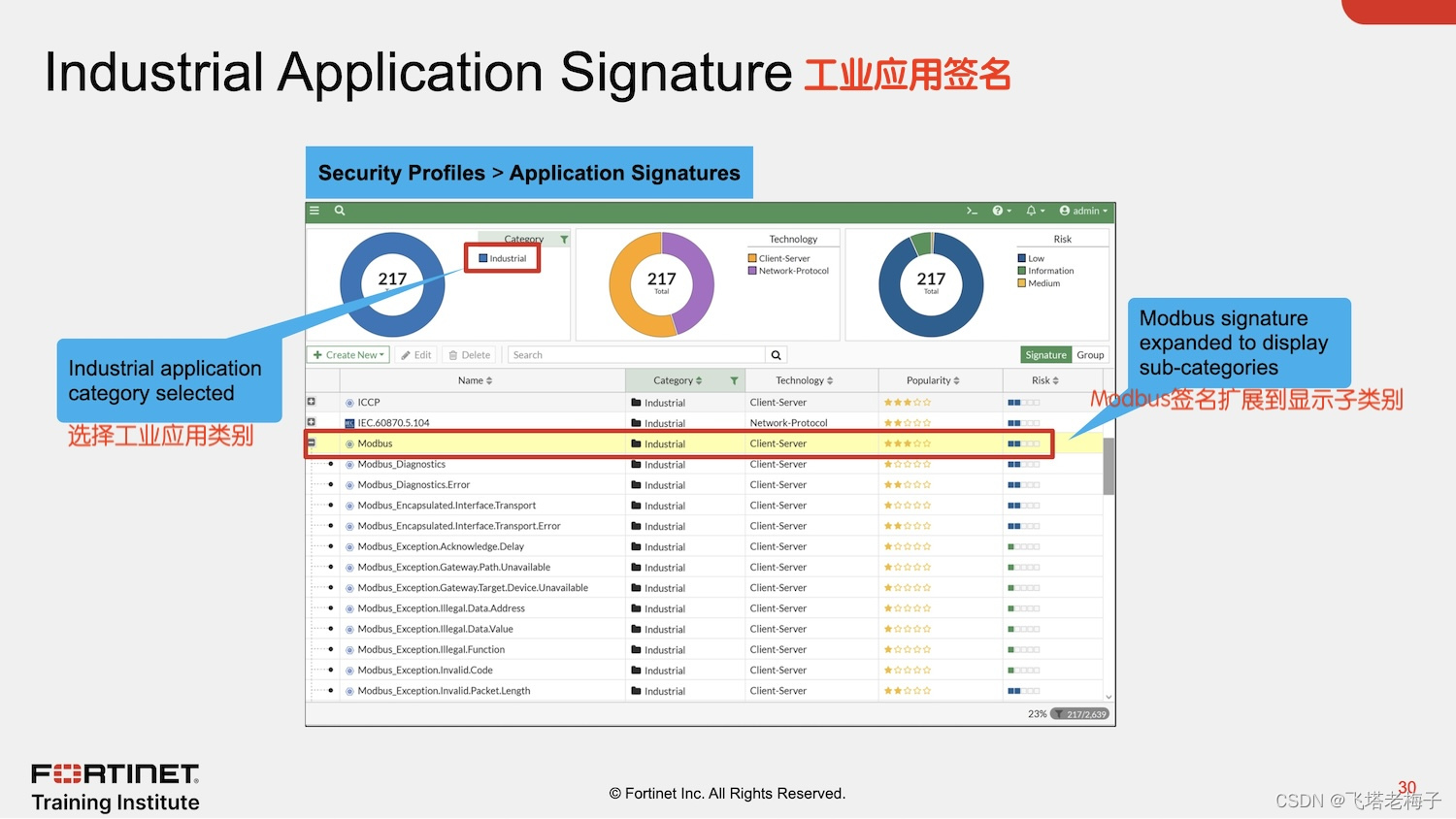Viewport: 1456px width, 819px height.
Task: Click the Modbus_Diagnostics.Error signature icon
Action: [349, 485]
